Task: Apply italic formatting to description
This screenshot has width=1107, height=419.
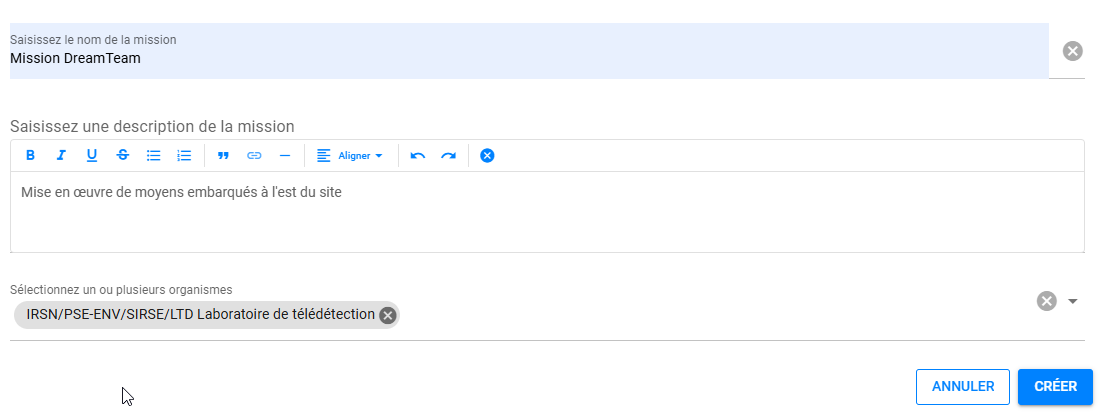Action: pyautogui.click(x=61, y=155)
